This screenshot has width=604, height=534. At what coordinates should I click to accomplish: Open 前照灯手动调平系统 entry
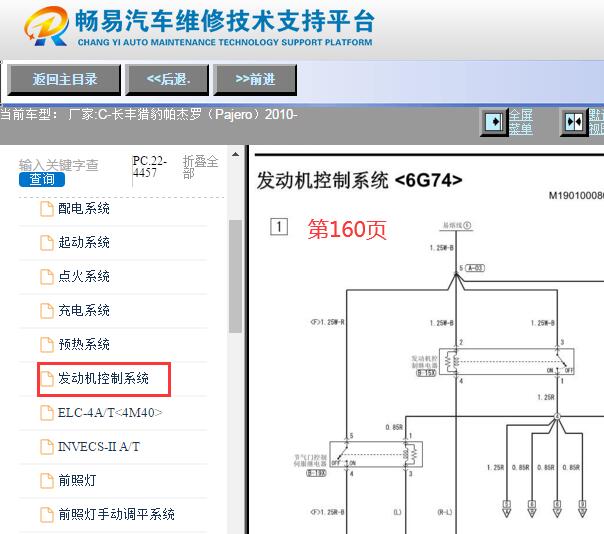[x=116, y=514]
